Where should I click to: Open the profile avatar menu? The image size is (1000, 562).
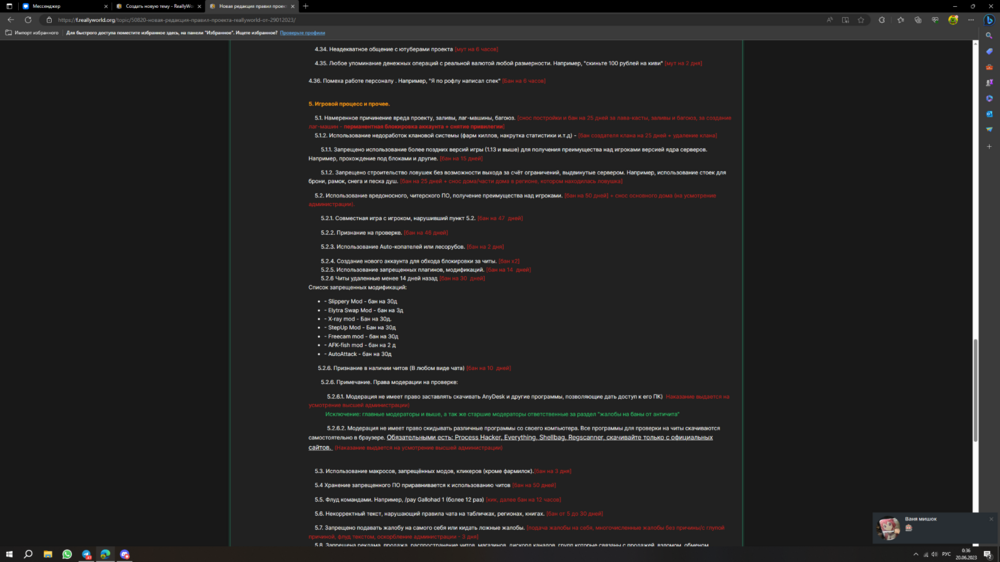(x=953, y=20)
